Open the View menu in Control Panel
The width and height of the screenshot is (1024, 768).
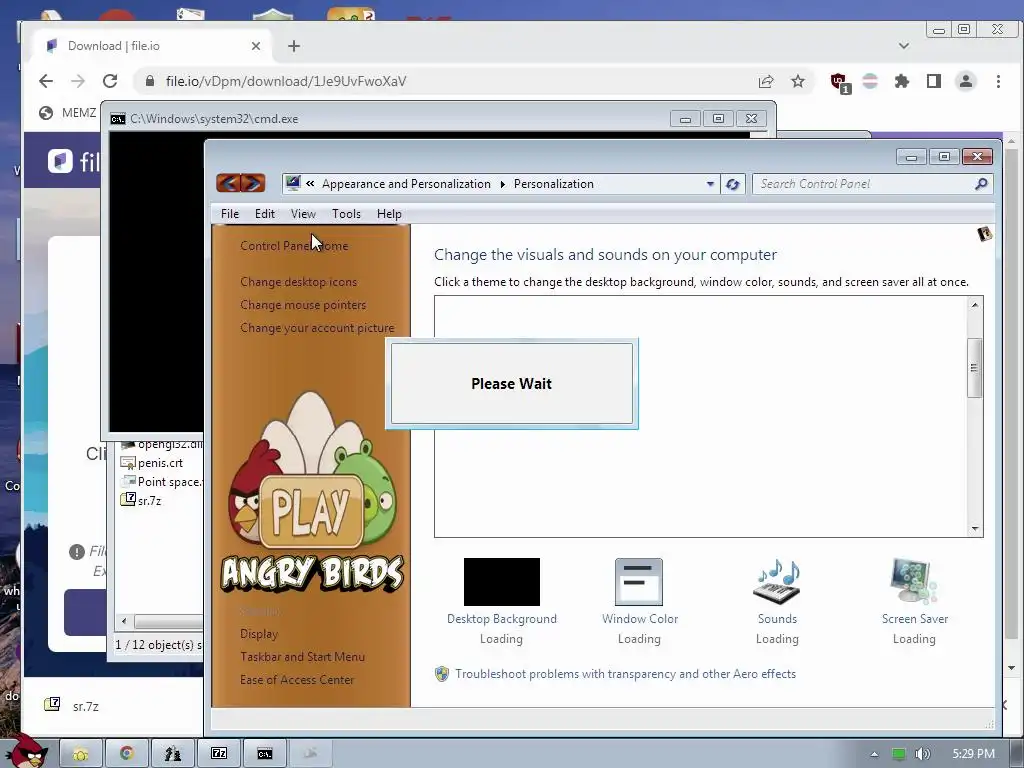tap(303, 214)
